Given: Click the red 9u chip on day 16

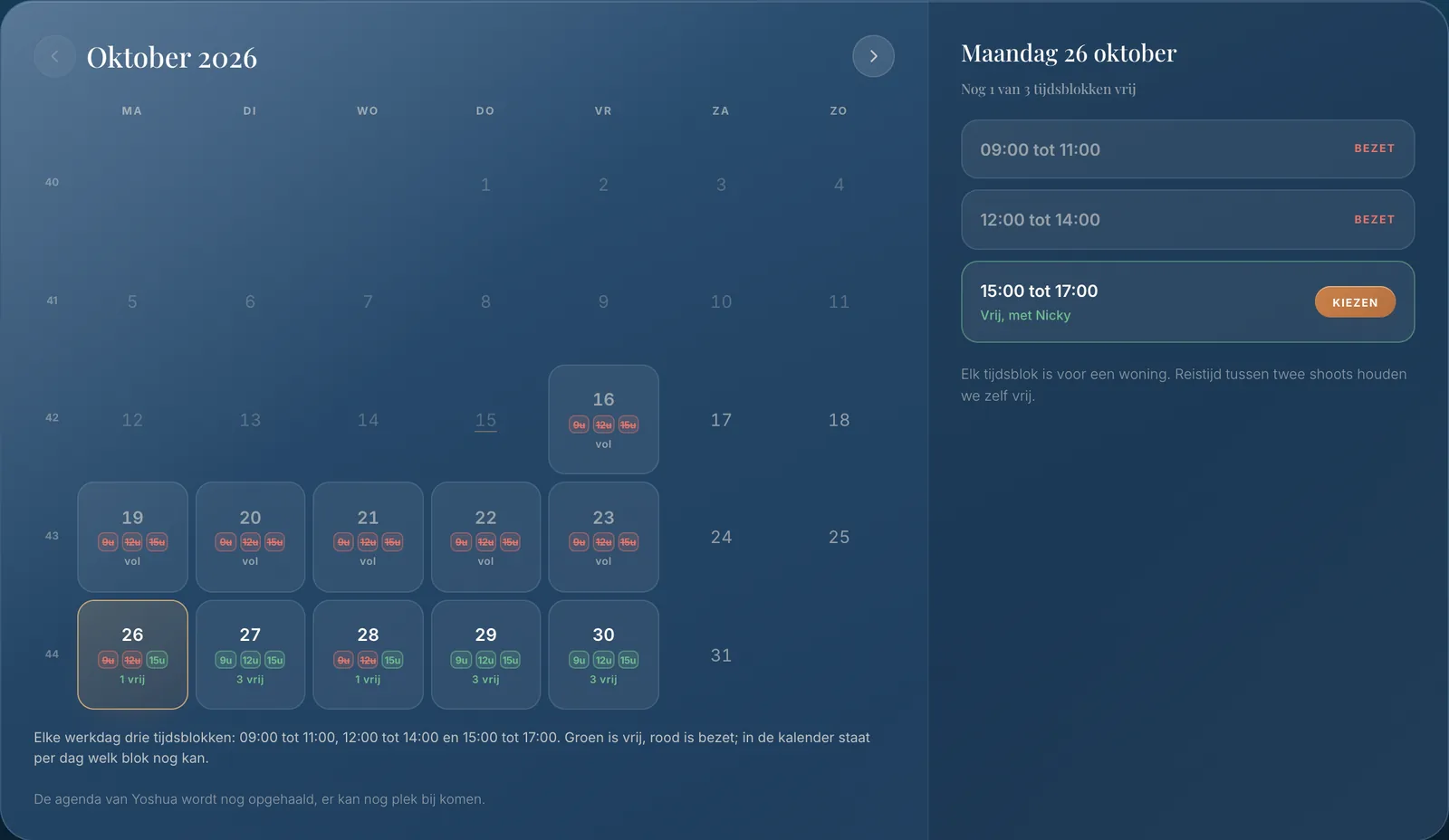Looking at the screenshot, I should pos(579,425).
